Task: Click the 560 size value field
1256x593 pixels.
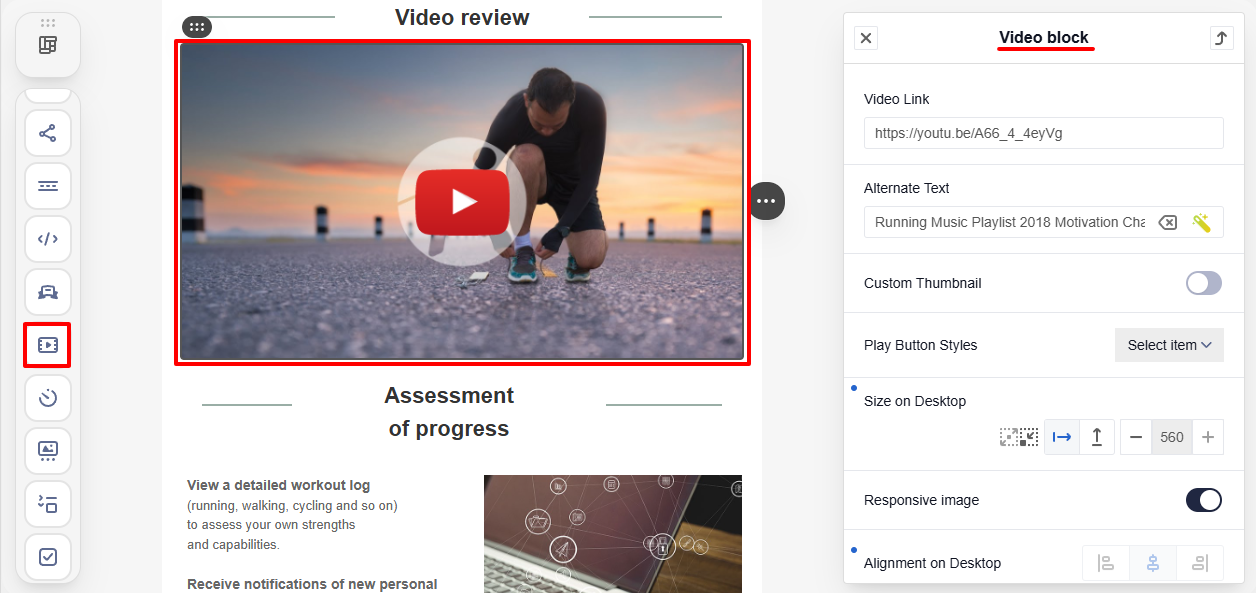Action: pos(1172,437)
